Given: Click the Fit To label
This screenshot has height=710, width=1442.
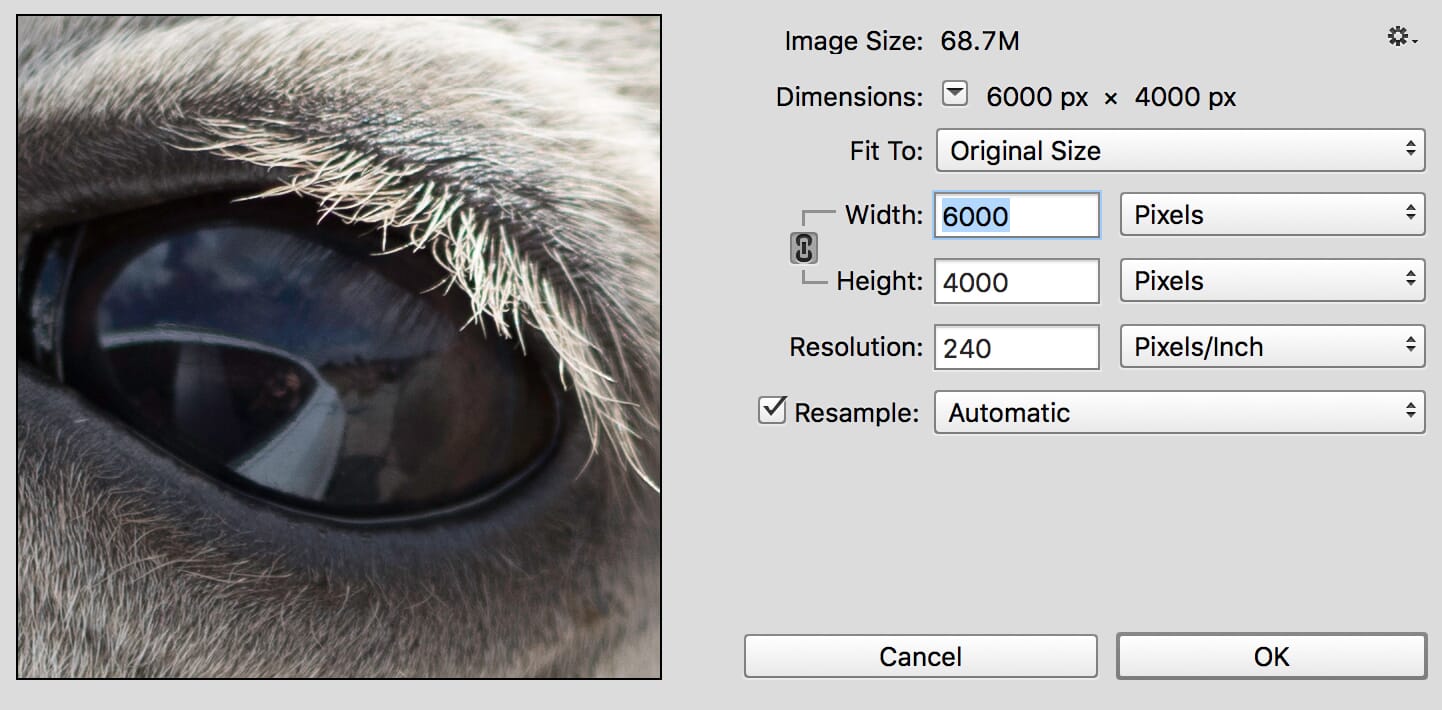Looking at the screenshot, I should coord(886,151).
